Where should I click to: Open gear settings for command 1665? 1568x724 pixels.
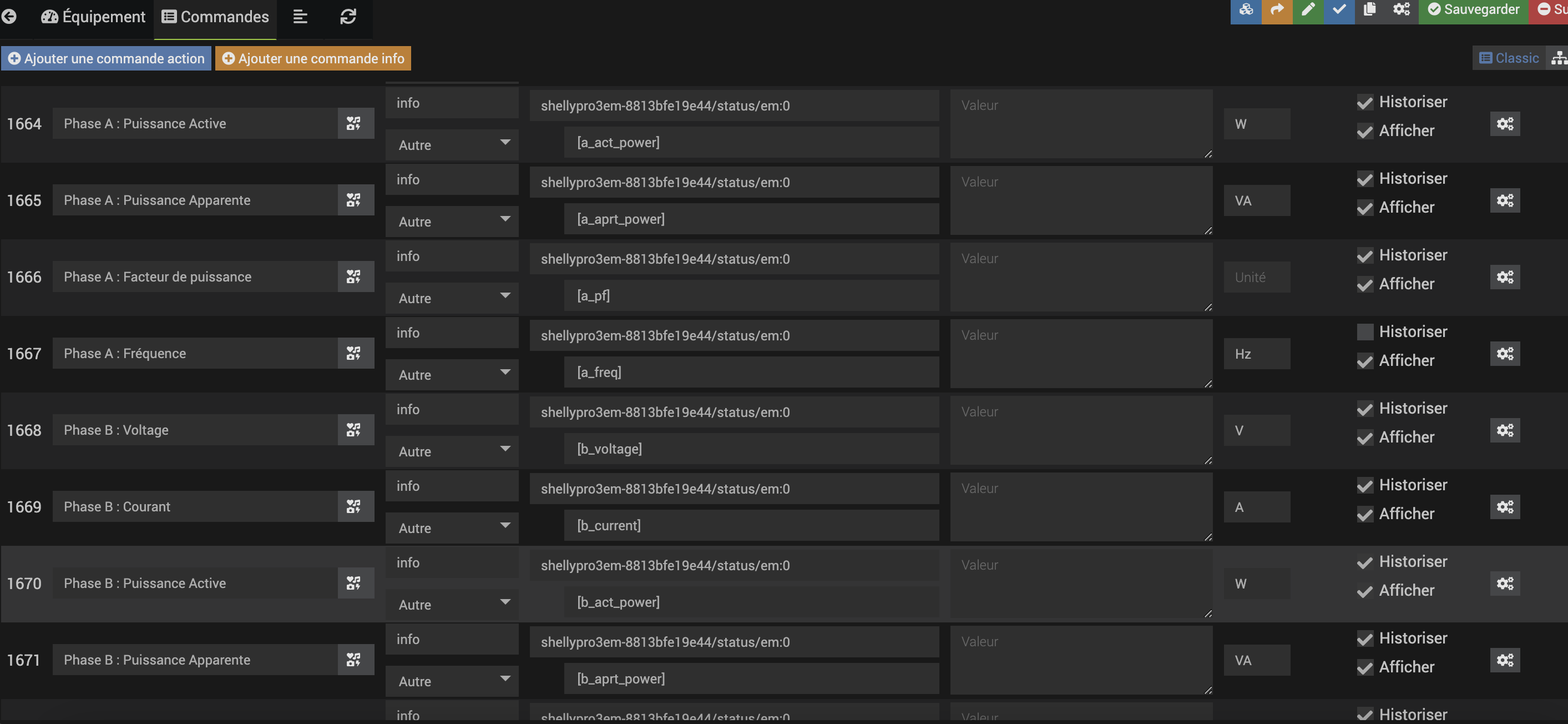pos(1505,200)
